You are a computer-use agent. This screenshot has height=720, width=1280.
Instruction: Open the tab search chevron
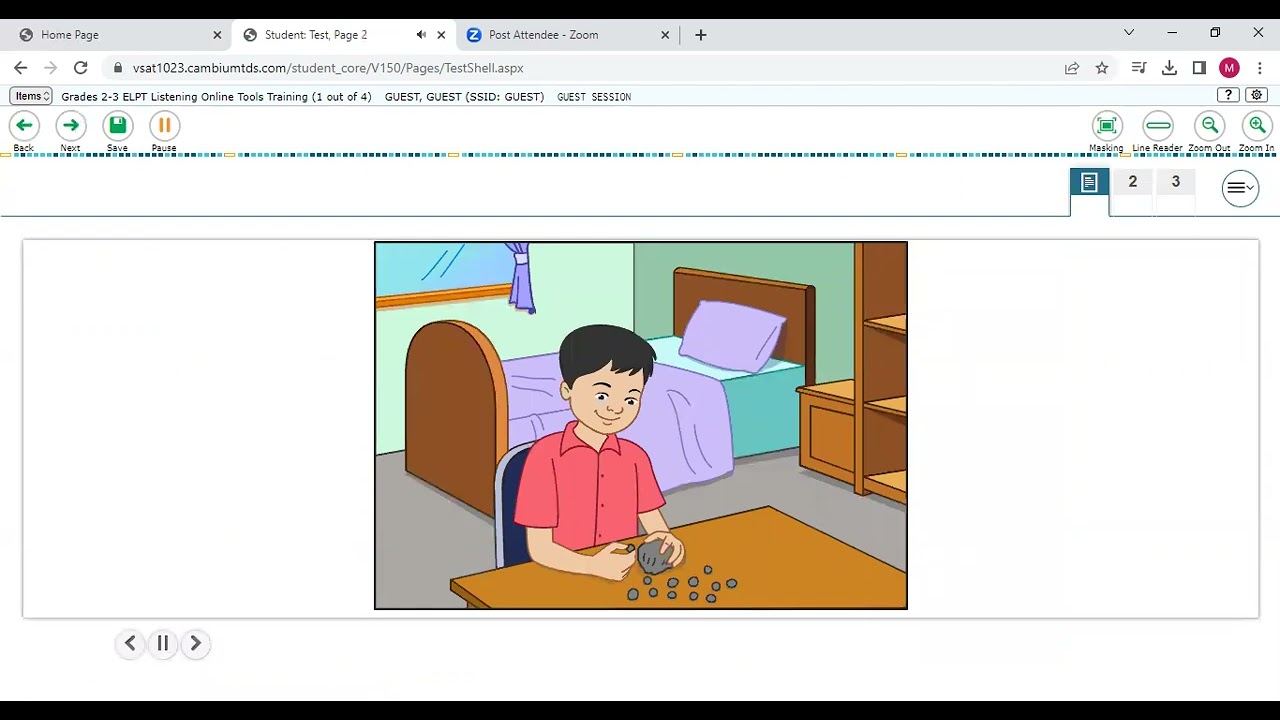click(x=1129, y=33)
